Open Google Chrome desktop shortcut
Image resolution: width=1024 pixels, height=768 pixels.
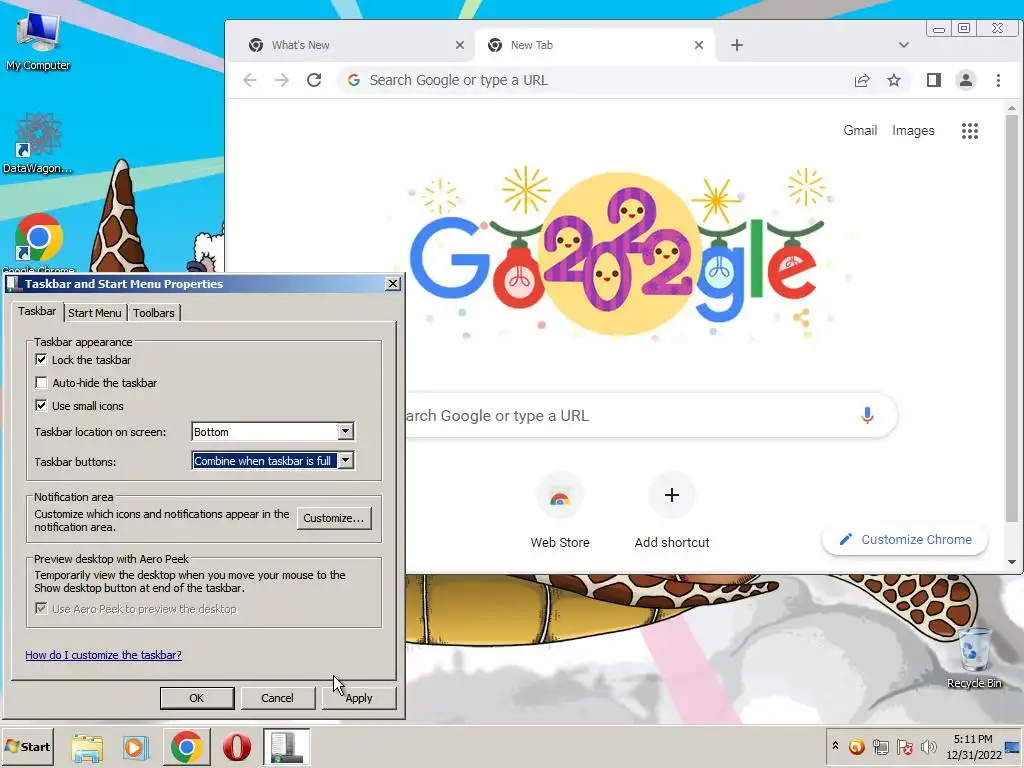[x=38, y=243]
